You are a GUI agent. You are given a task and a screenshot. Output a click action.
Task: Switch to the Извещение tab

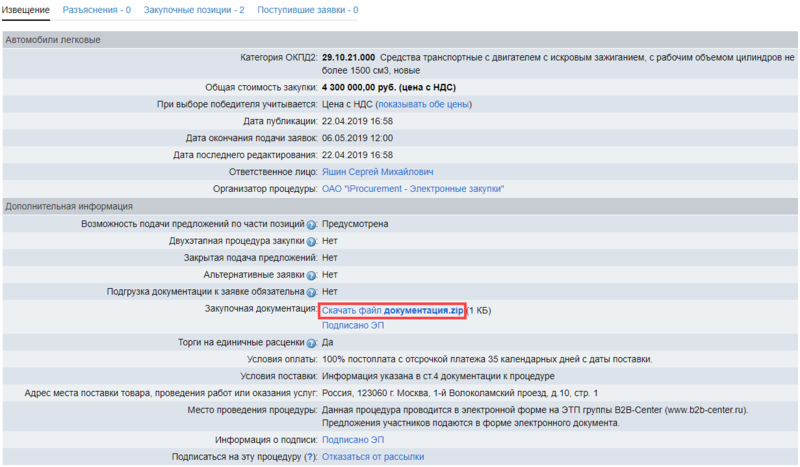coord(26,10)
